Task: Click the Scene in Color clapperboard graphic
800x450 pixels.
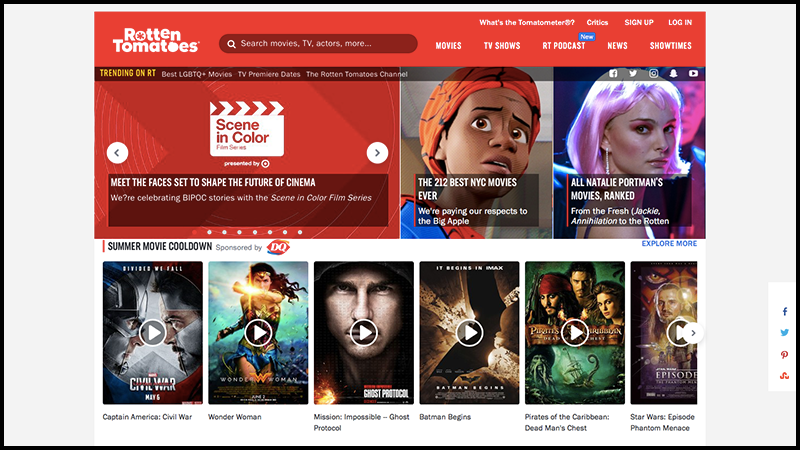Action: coord(247,129)
